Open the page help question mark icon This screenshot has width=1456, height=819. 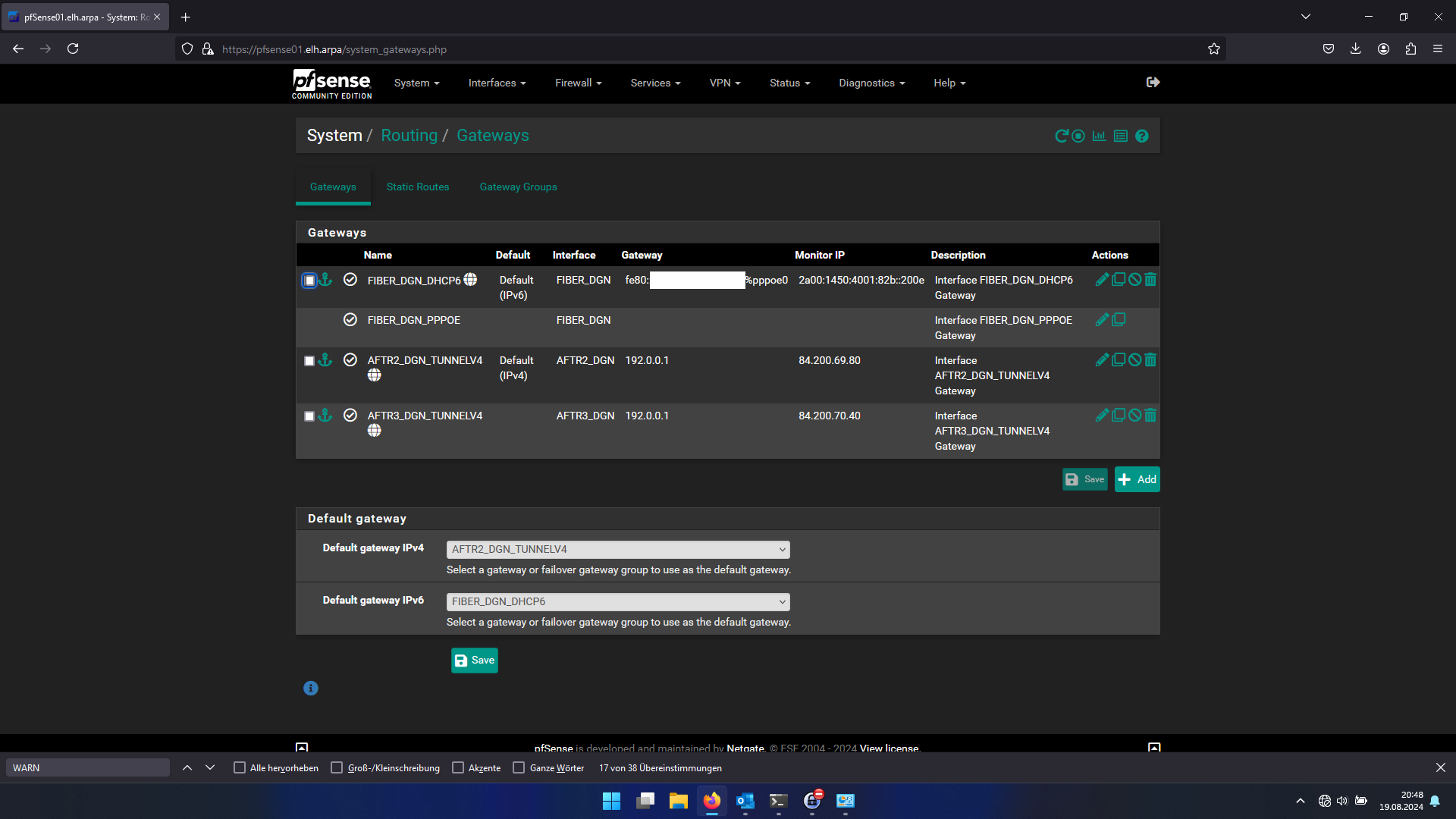tap(1142, 136)
